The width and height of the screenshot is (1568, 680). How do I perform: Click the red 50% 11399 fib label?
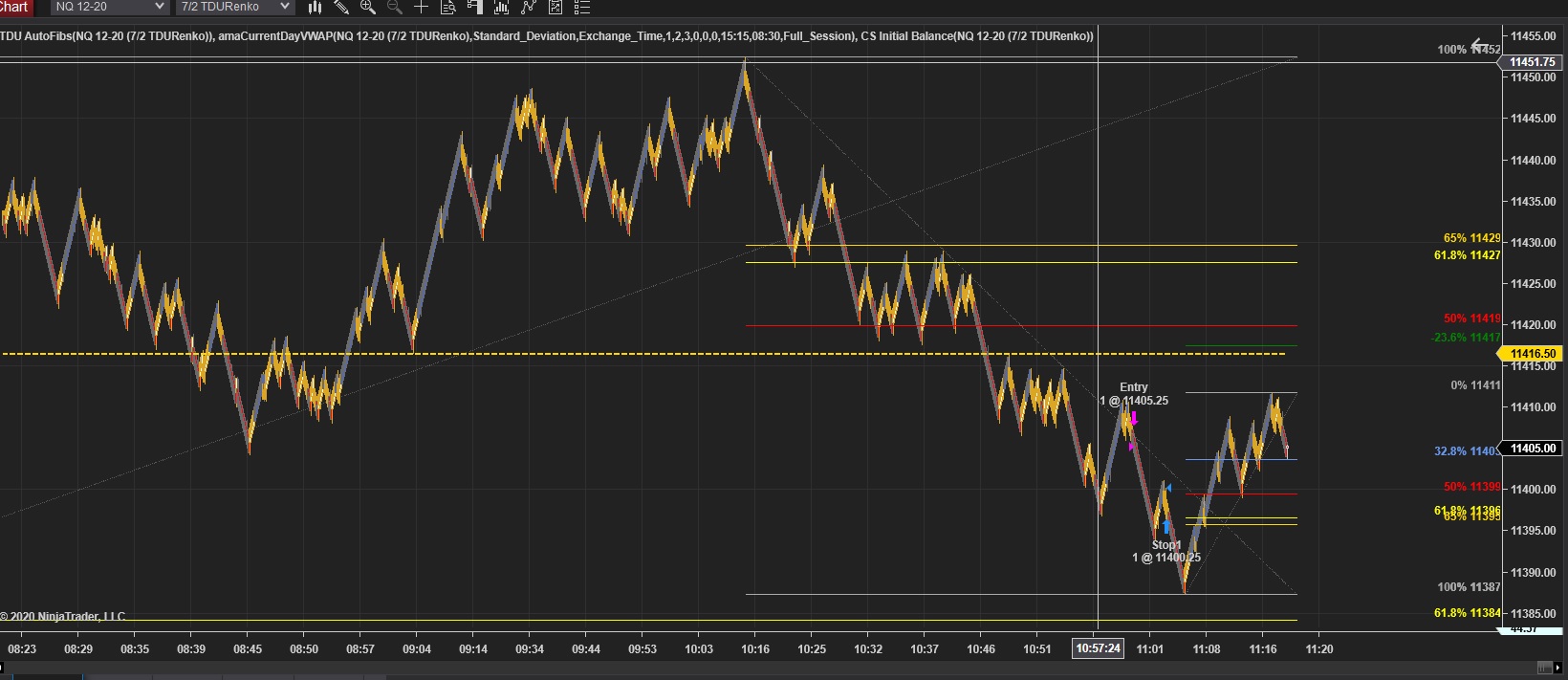pos(1471,487)
